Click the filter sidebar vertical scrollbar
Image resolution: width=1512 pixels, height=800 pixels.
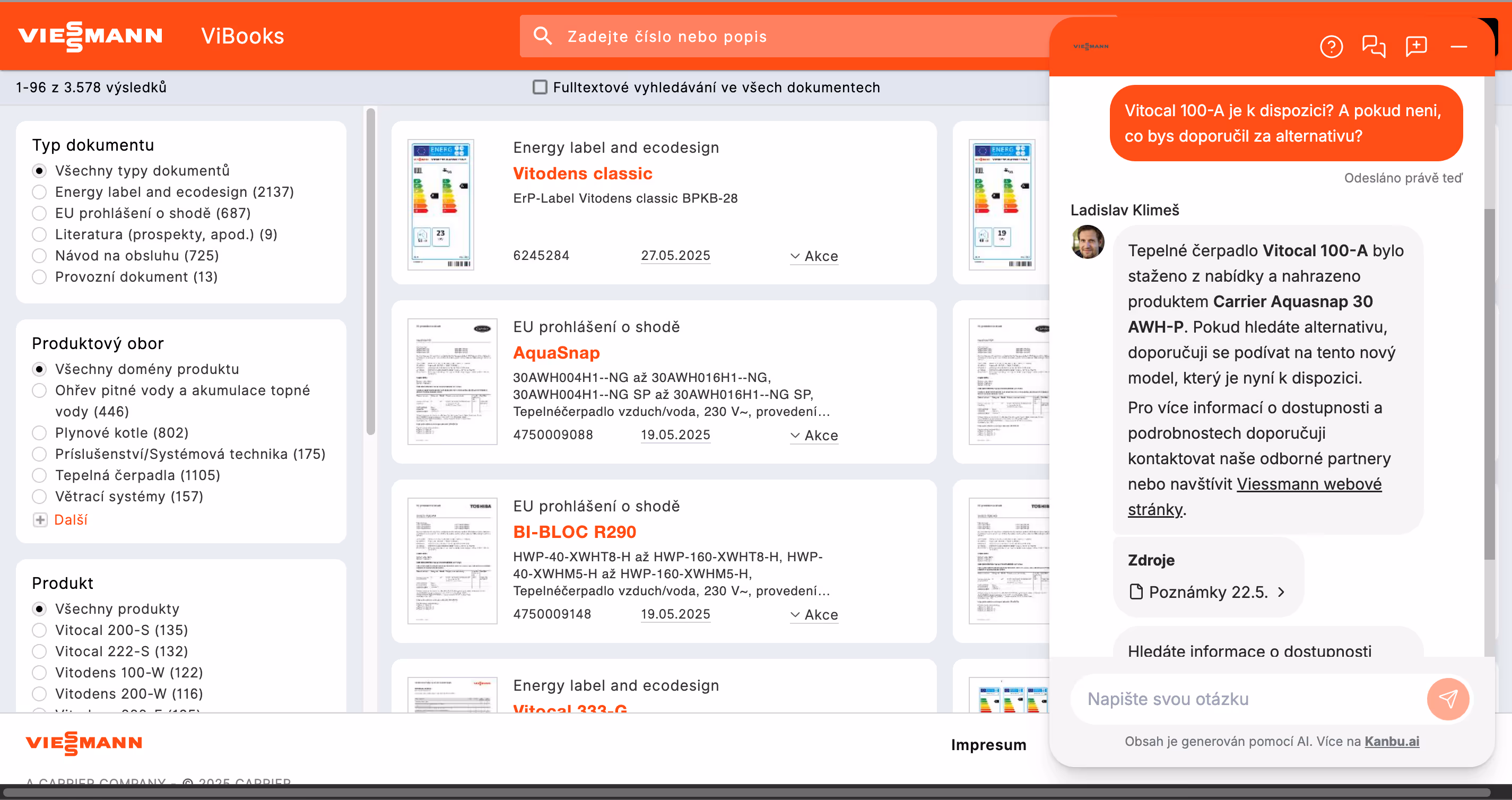coord(370,271)
